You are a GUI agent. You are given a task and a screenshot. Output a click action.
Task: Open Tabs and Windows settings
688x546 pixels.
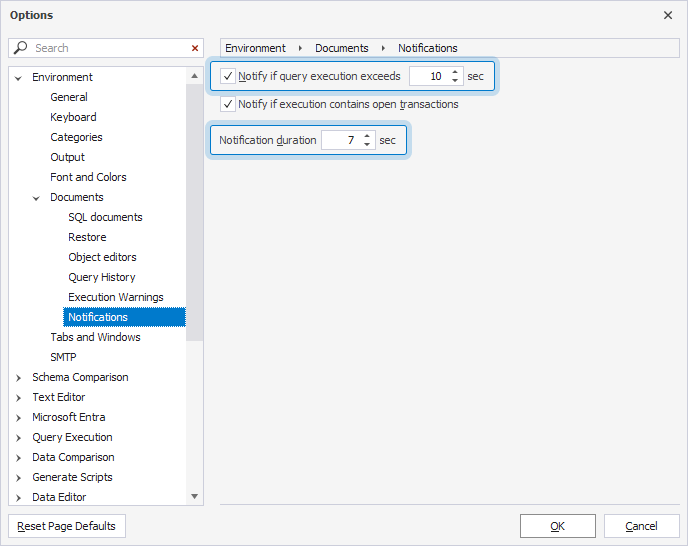(95, 337)
